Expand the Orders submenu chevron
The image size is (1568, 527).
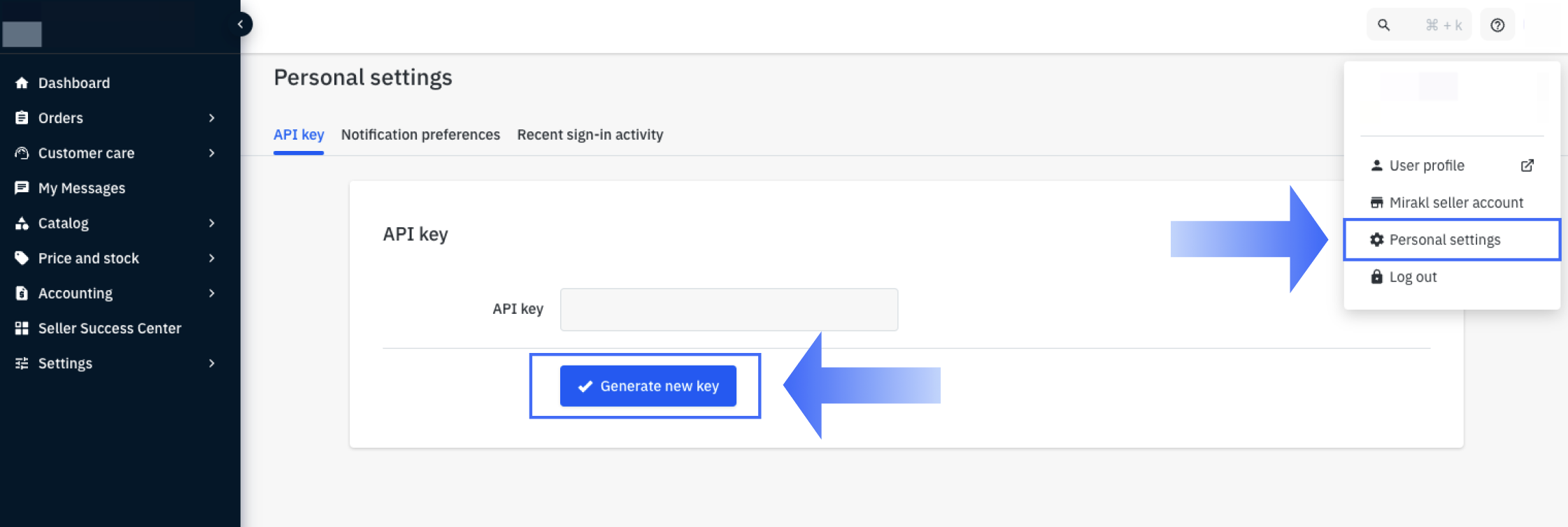[x=211, y=118]
